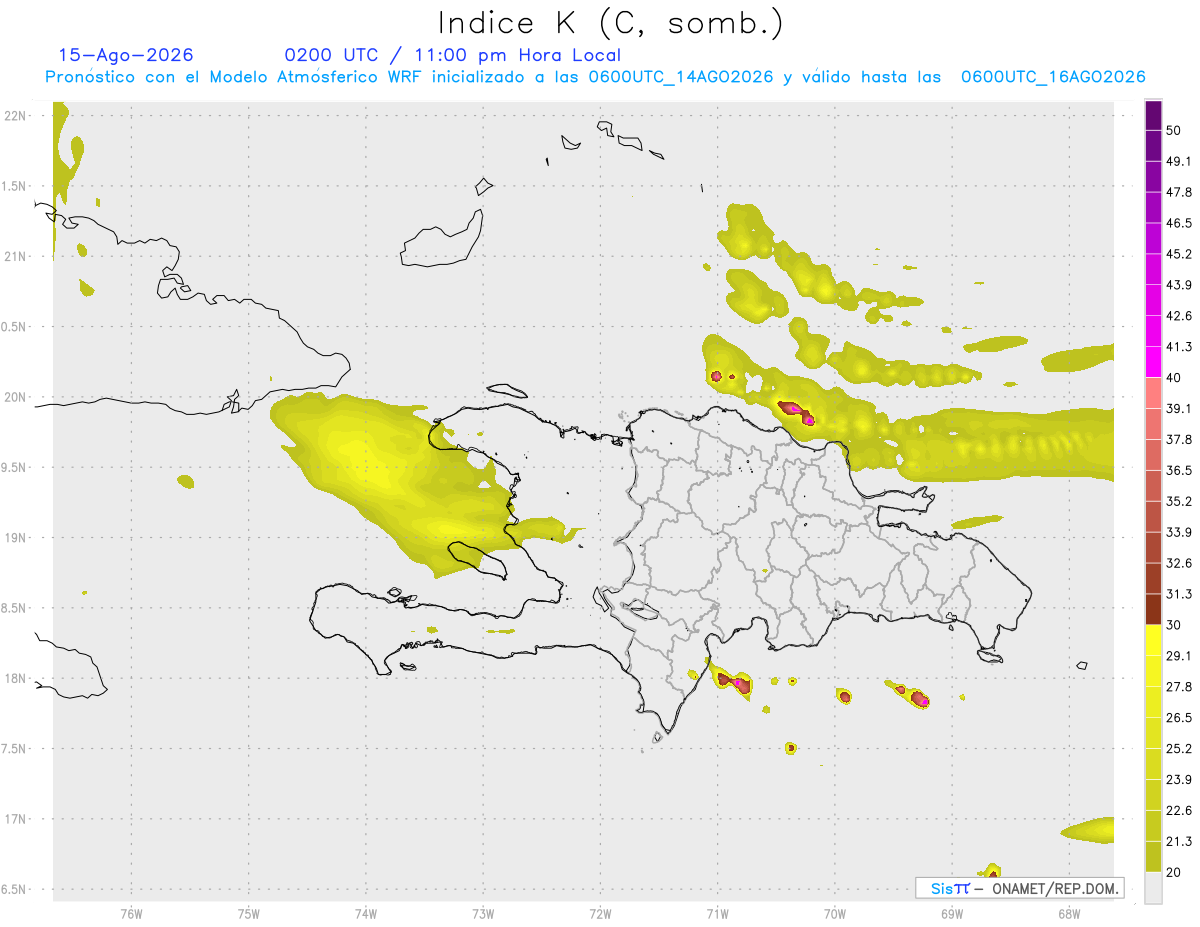Click the longitude axis label 69W
This screenshot has width=1200, height=927.
(x=952, y=914)
